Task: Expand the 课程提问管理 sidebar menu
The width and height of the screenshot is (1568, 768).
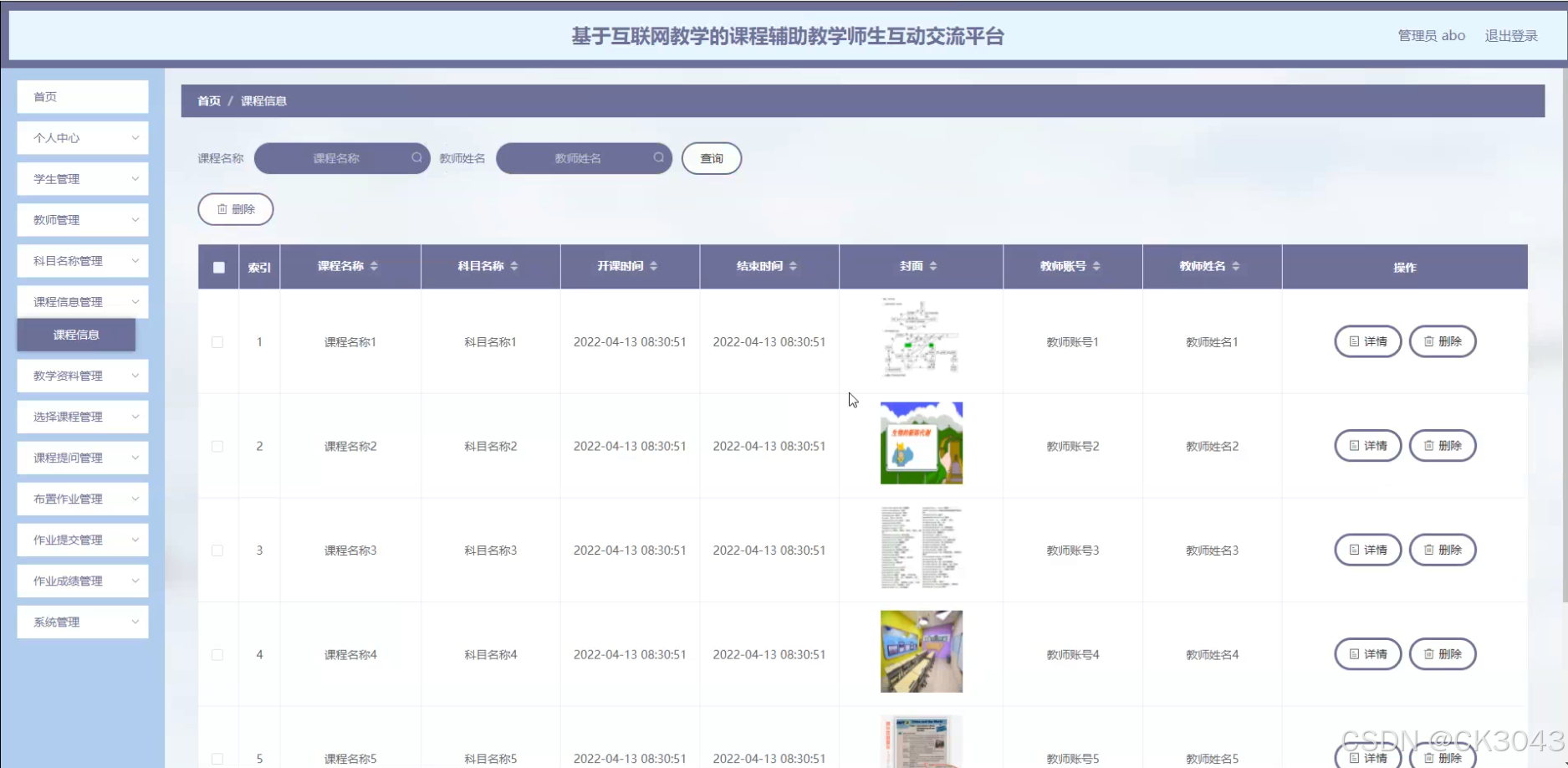Action: pyautogui.click(x=83, y=458)
